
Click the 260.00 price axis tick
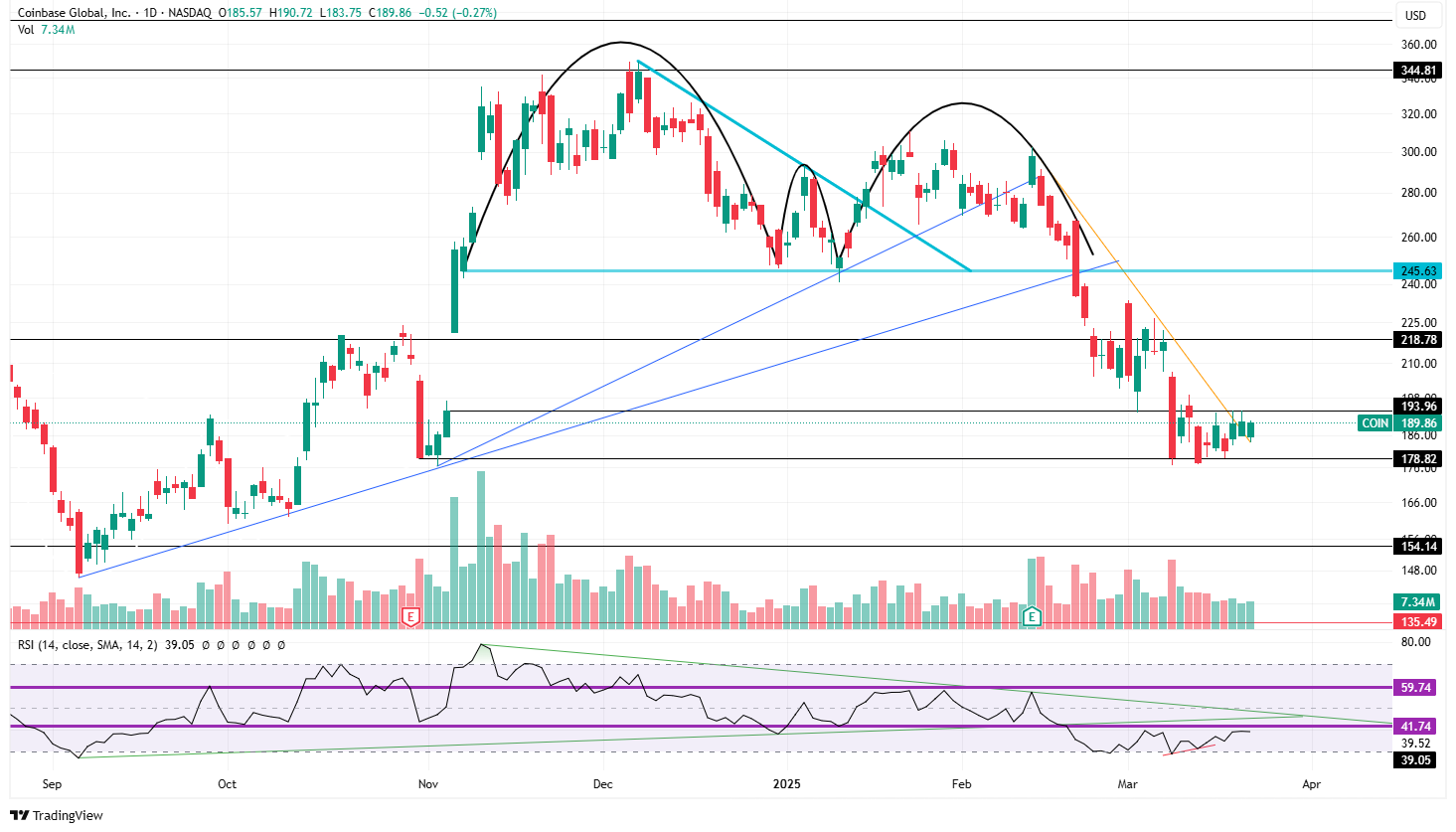[x=1418, y=238]
